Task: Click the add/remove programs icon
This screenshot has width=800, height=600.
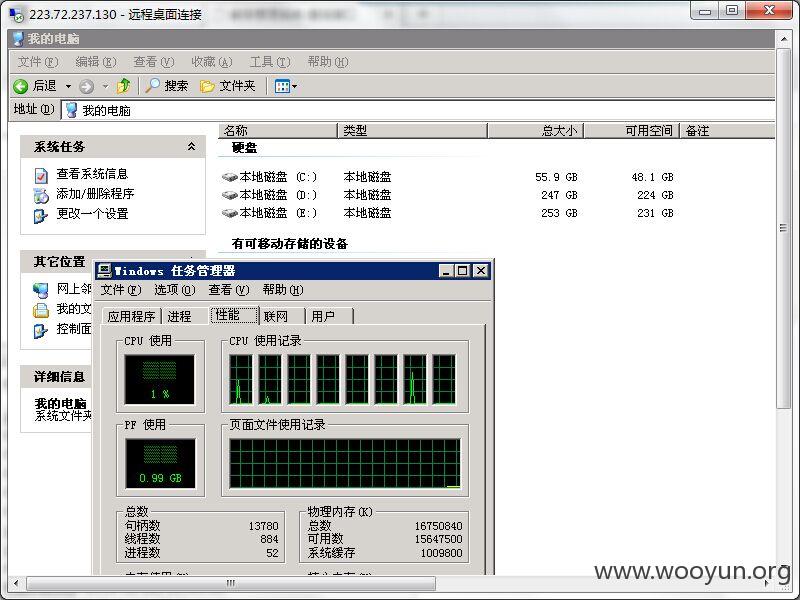Action: click(41, 195)
